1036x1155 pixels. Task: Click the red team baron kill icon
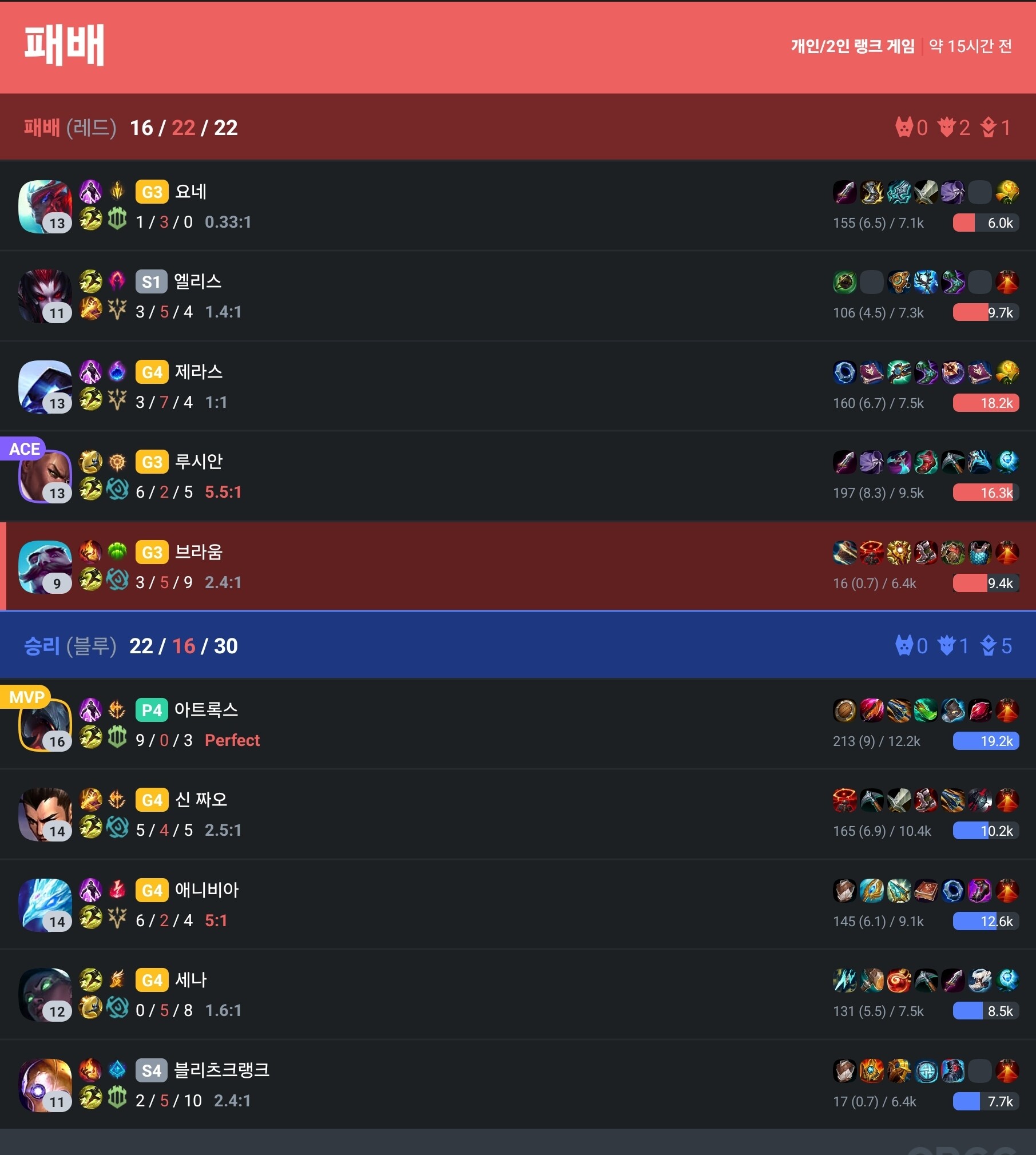point(903,127)
